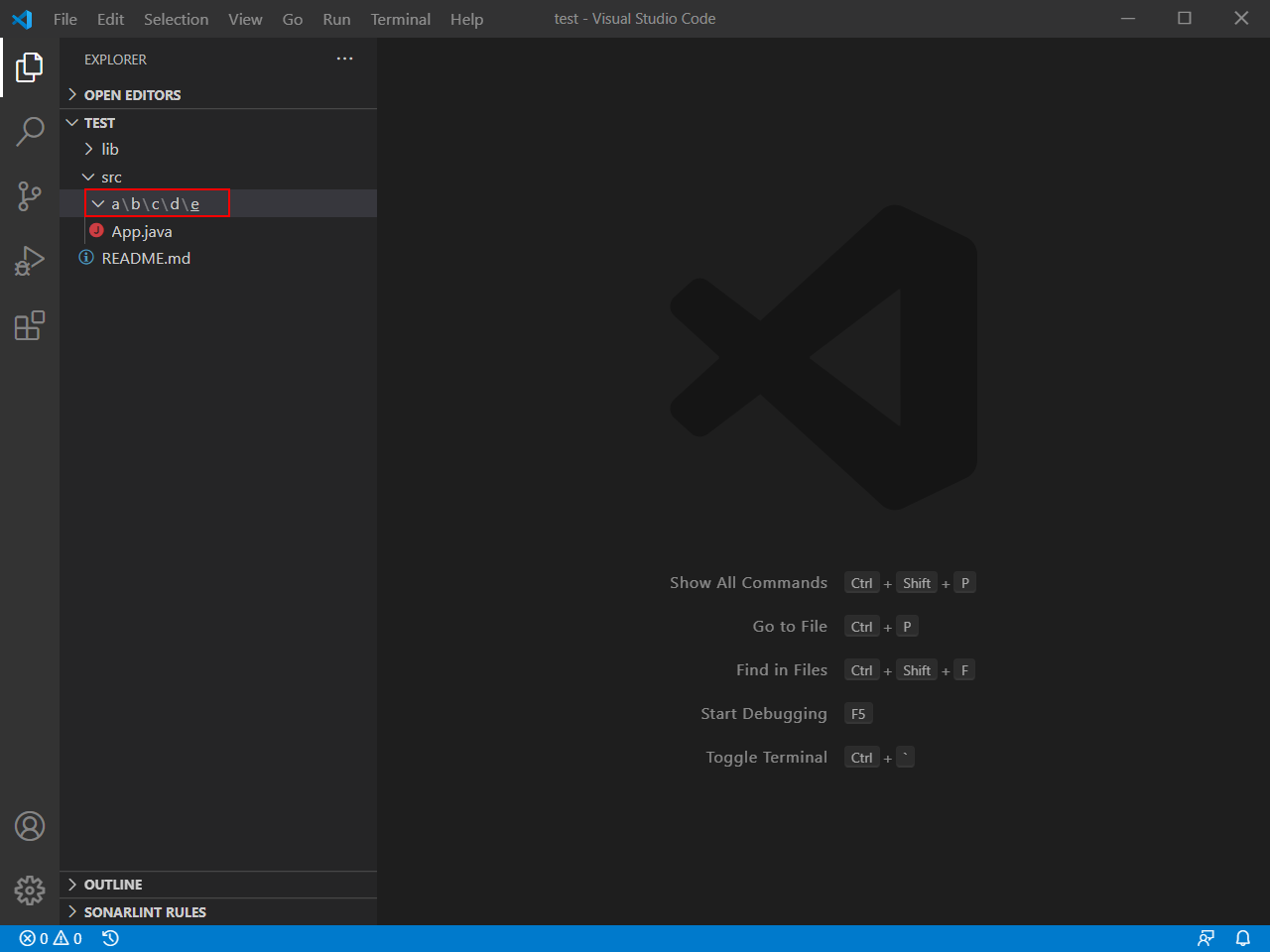1270x952 pixels.
Task: Collapse the a\b\c\d\e compact folder chevron
Action: (x=97, y=203)
